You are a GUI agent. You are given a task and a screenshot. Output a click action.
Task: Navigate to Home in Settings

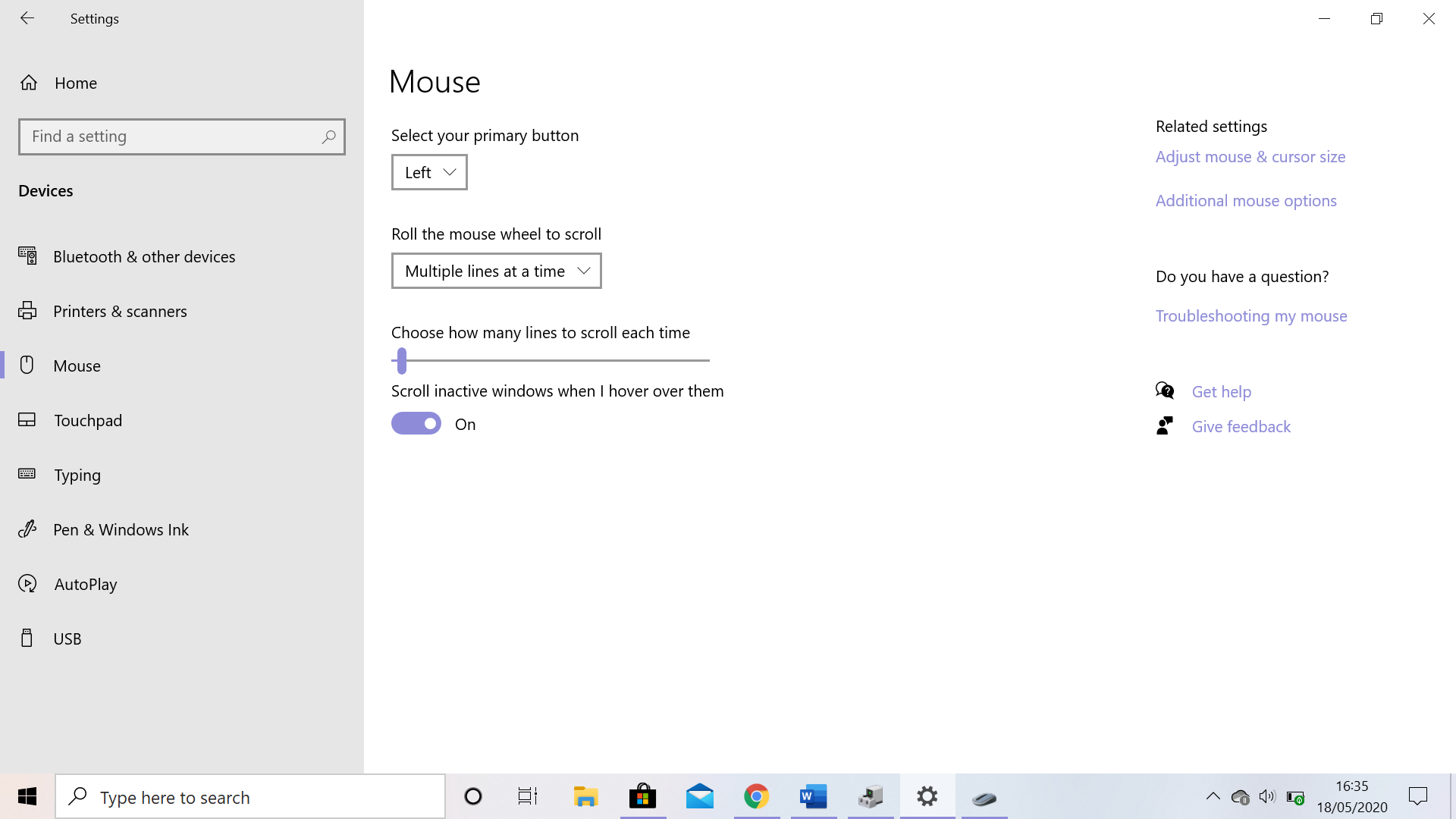pyautogui.click(x=75, y=83)
